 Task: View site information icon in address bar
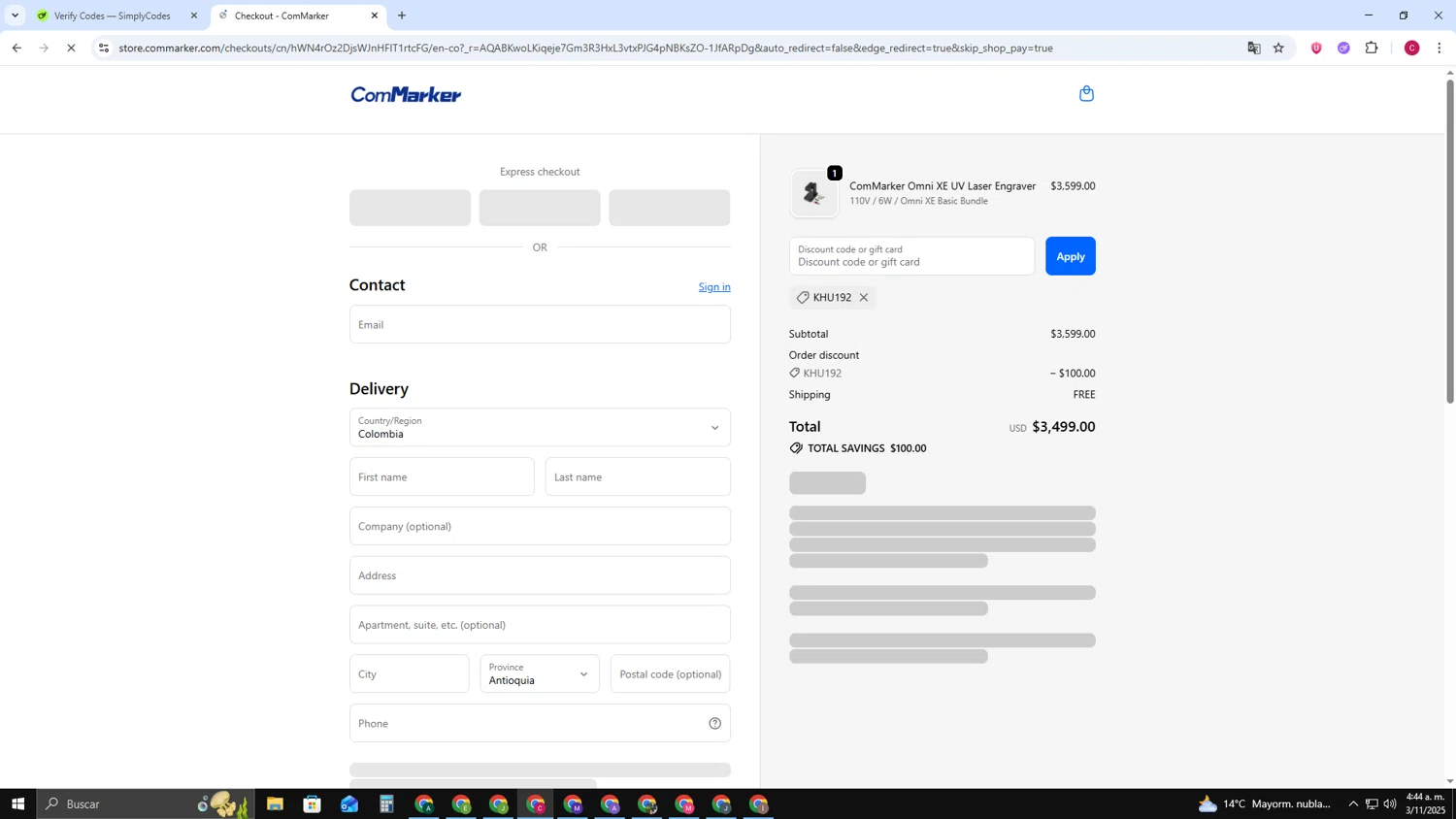coord(104,48)
